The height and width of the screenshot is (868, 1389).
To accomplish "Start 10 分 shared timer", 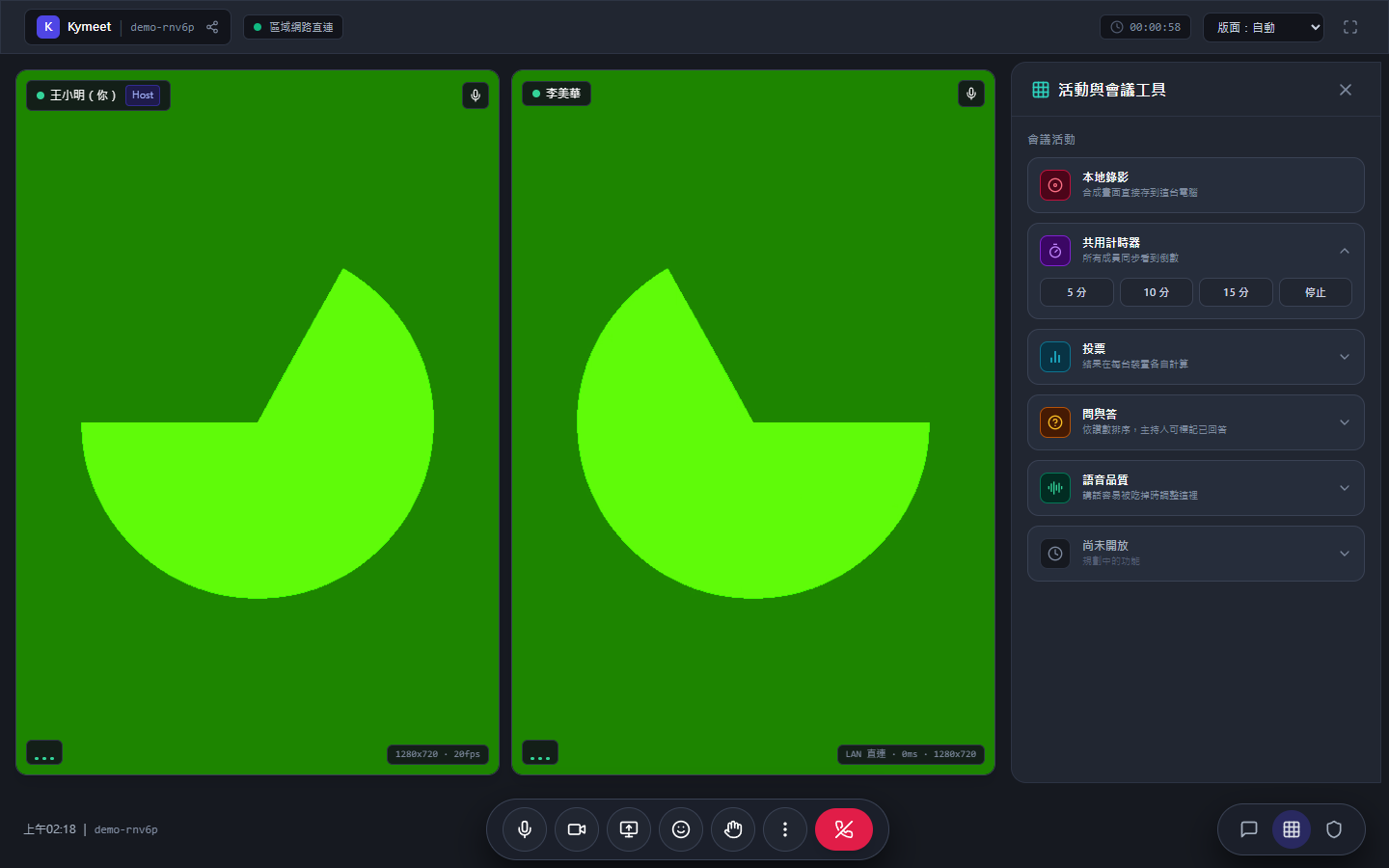I will 1157,292.
